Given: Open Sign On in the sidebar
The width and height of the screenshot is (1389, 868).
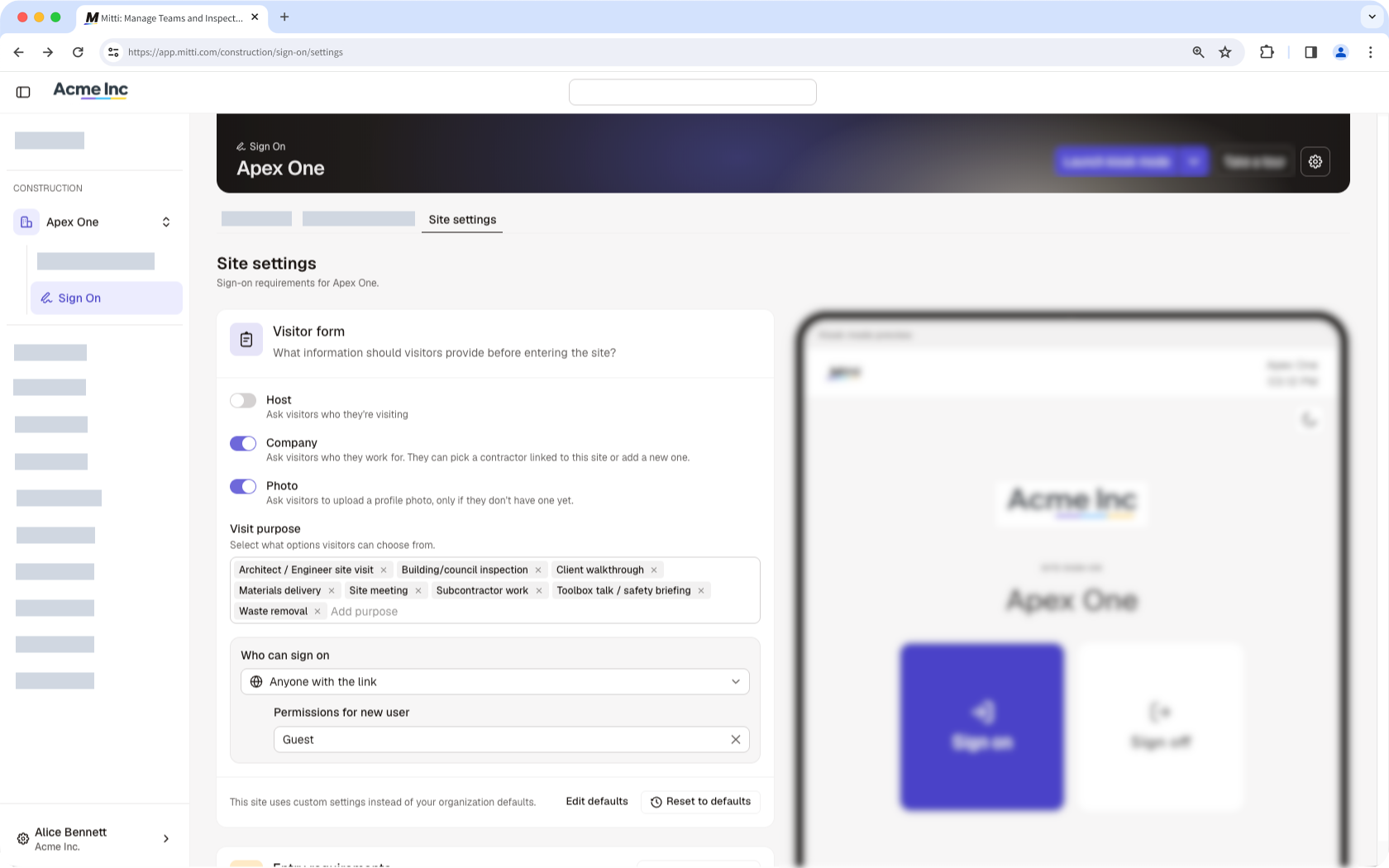Looking at the screenshot, I should coord(107,298).
